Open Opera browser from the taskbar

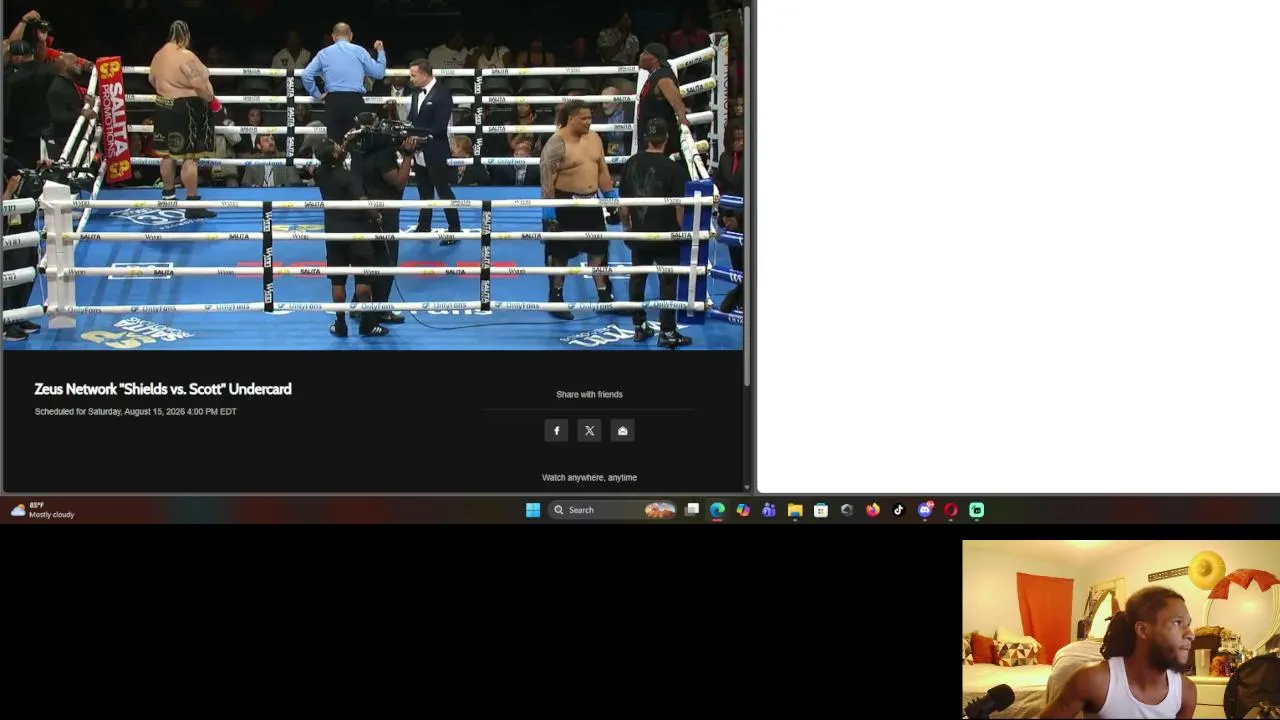point(951,510)
